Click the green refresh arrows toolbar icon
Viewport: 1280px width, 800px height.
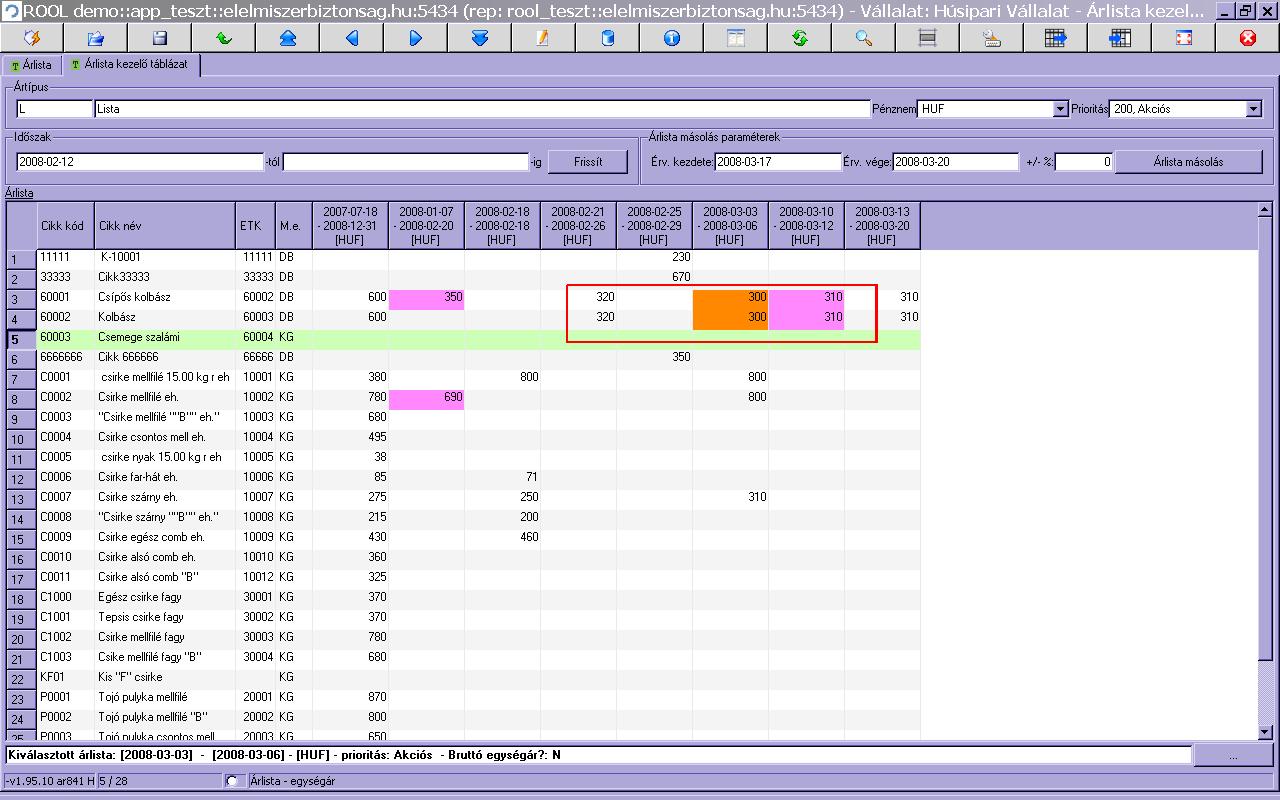pos(799,38)
